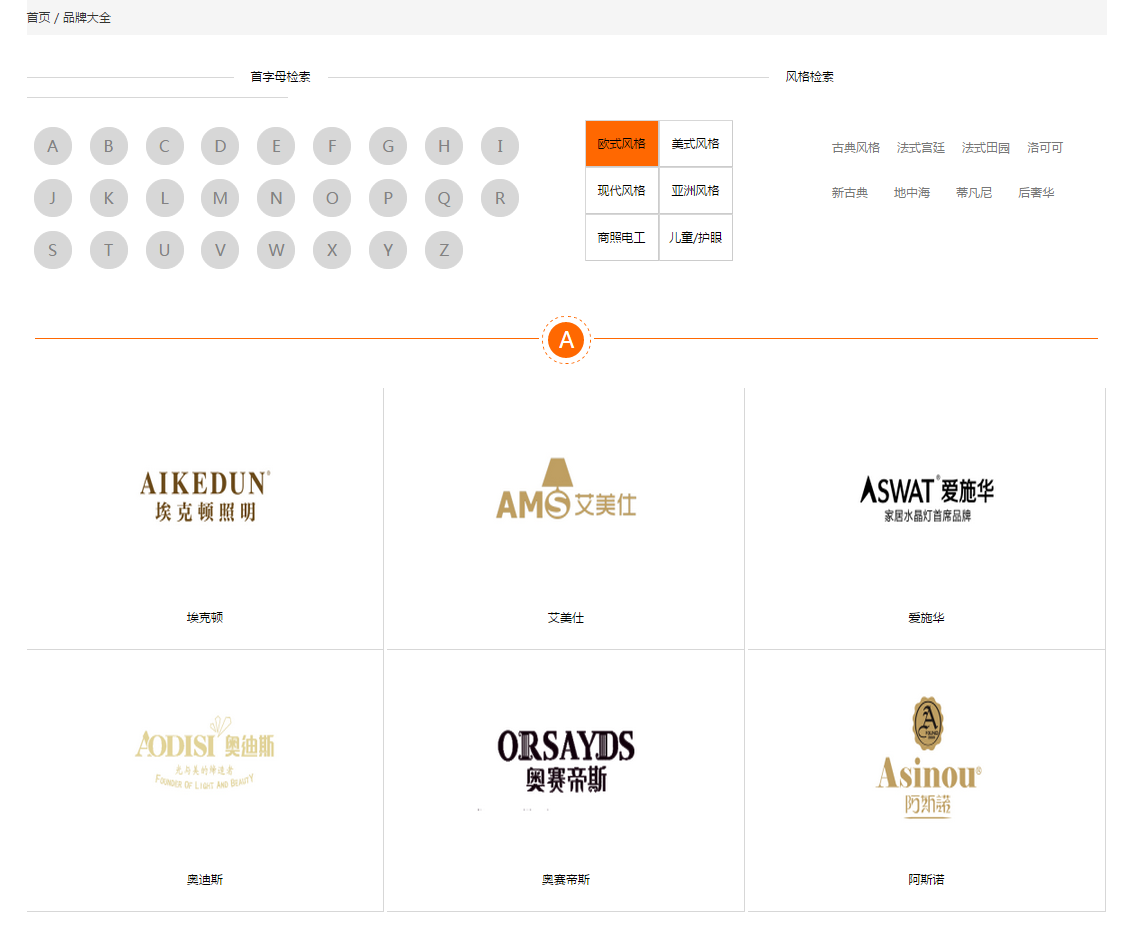Select the letter R circle
The image size is (1125, 926).
pyautogui.click(x=500, y=198)
